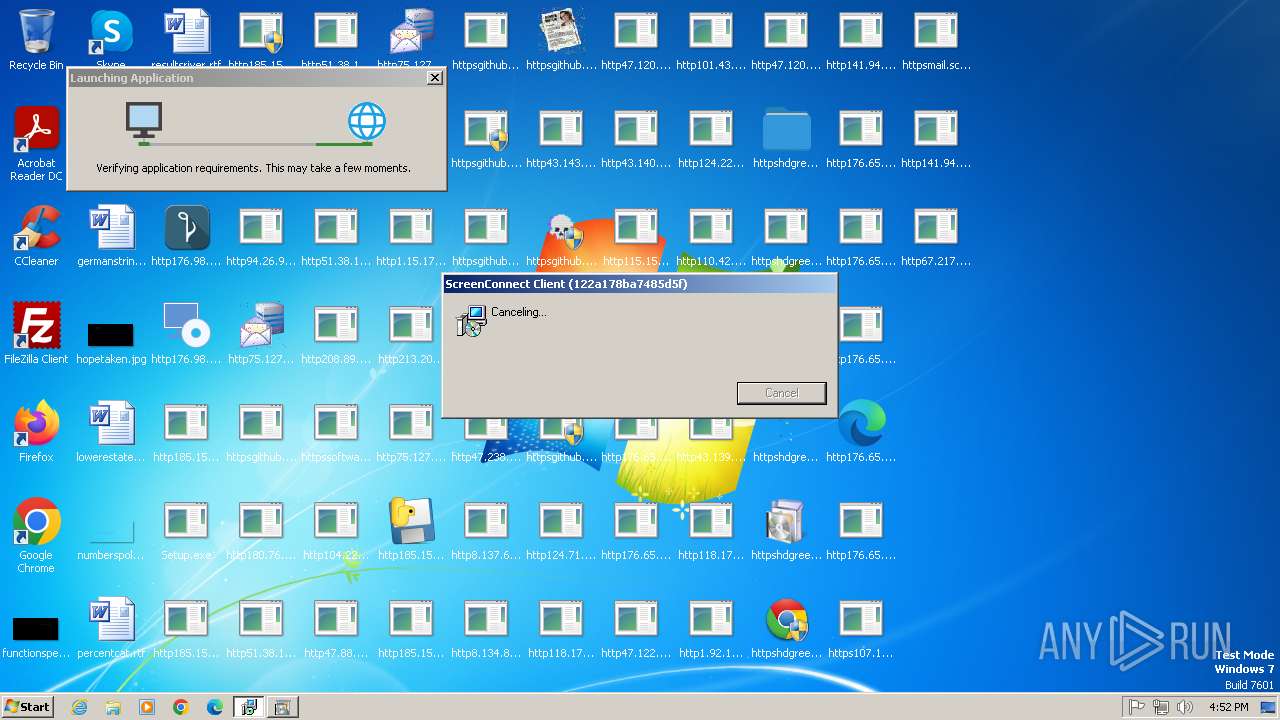
Task: Click the 4:52 PM taskbar clock
Action: tap(1228, 707)
